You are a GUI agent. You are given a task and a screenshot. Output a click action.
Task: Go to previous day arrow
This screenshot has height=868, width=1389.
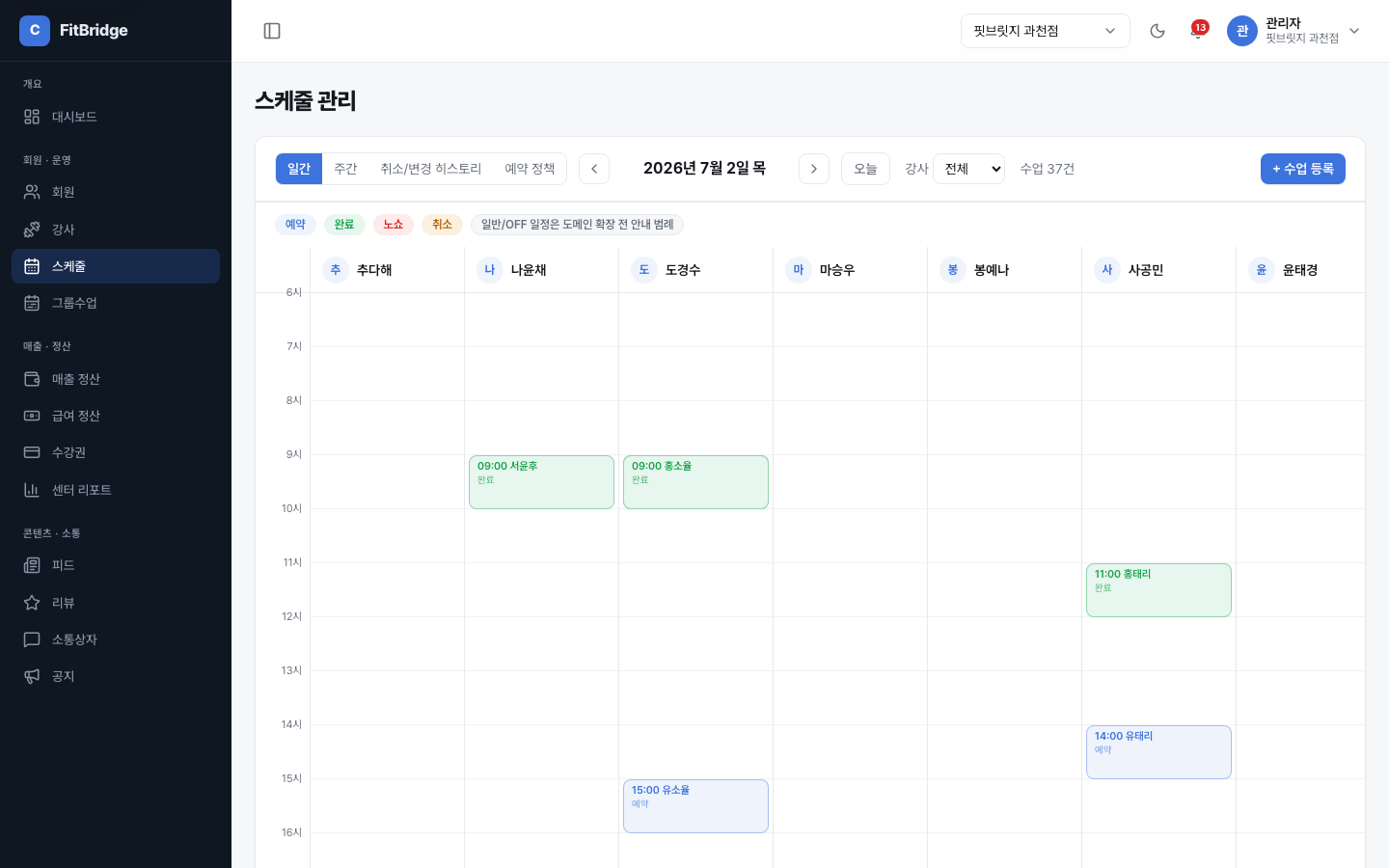pos(594,169)
